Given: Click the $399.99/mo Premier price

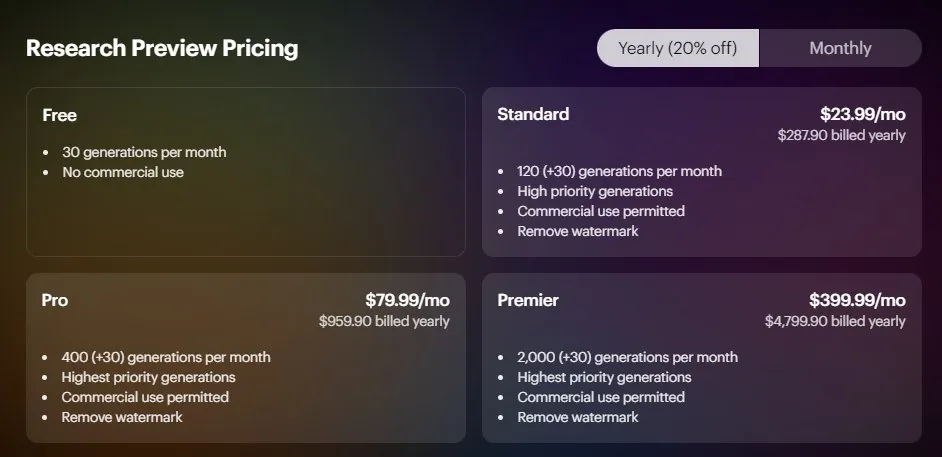Looking at the screenshot, I should (857, 300).
